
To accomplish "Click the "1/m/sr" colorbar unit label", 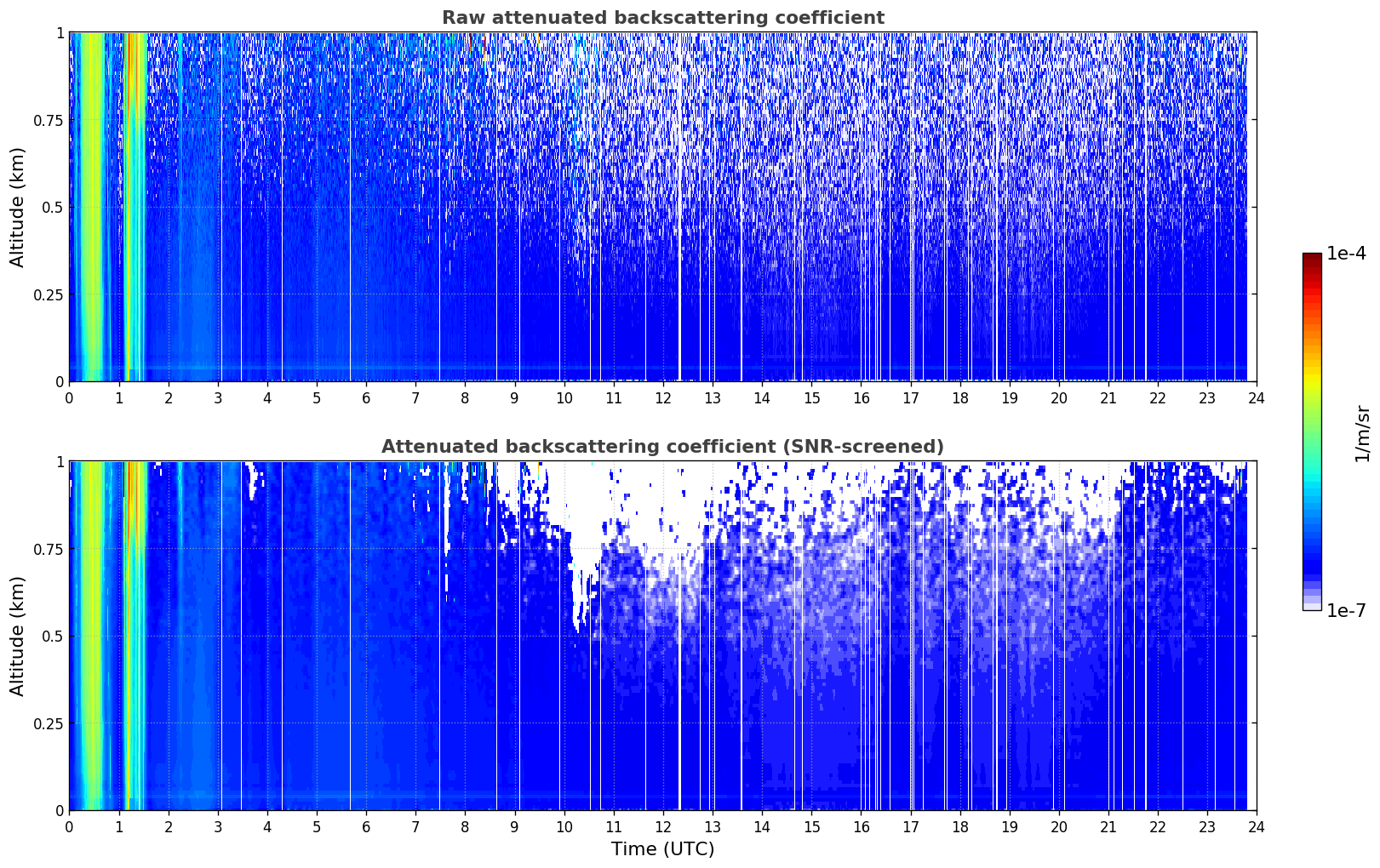I will (x=1362, y=432).
